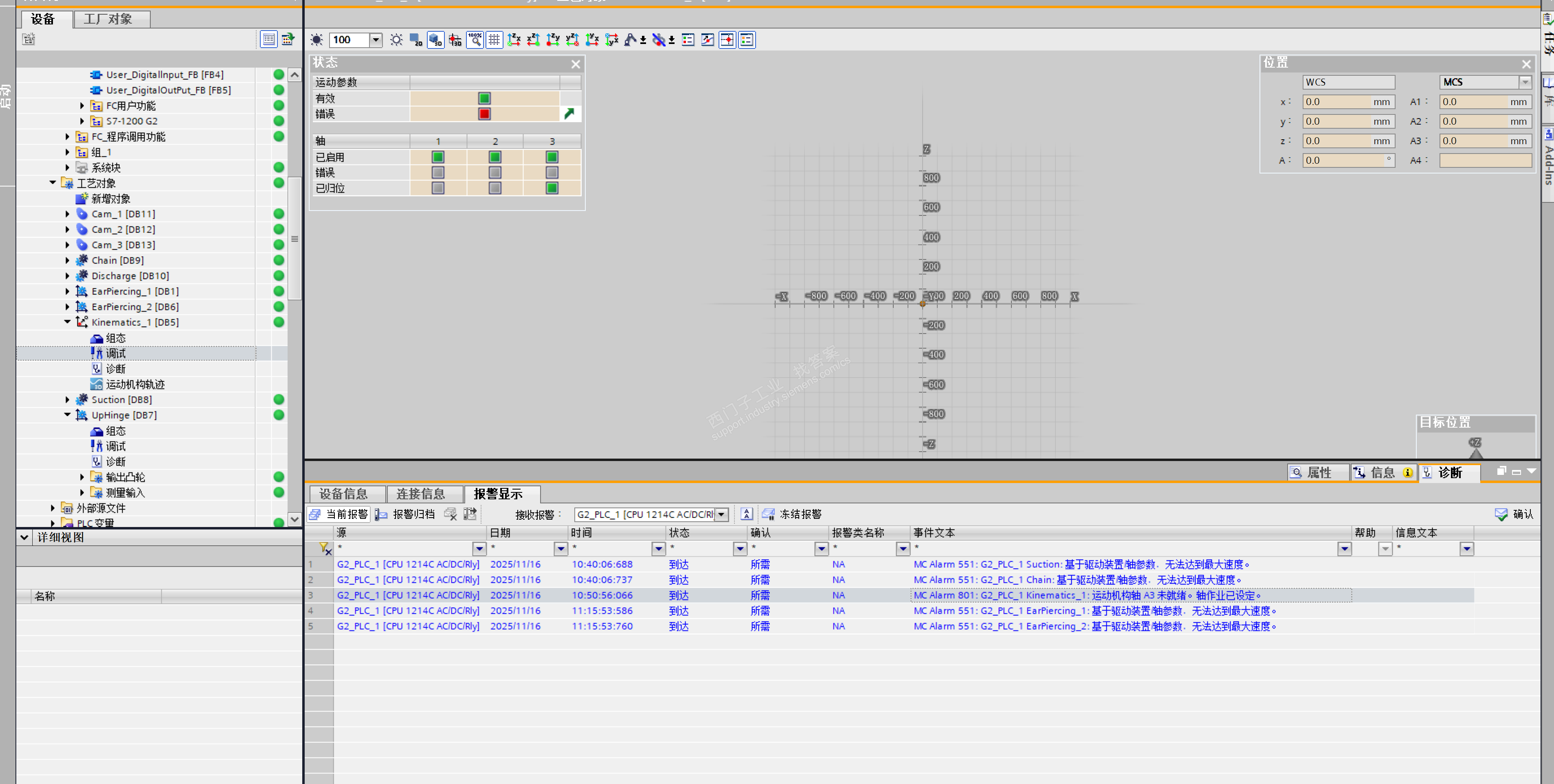1554x784 pixels.
Task: Select the ZY plane view icon
Action: [x=553, y=40]
